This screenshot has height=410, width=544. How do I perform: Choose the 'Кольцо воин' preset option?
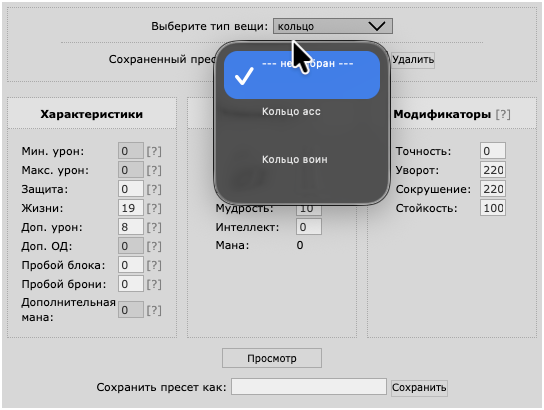[302, 160]
